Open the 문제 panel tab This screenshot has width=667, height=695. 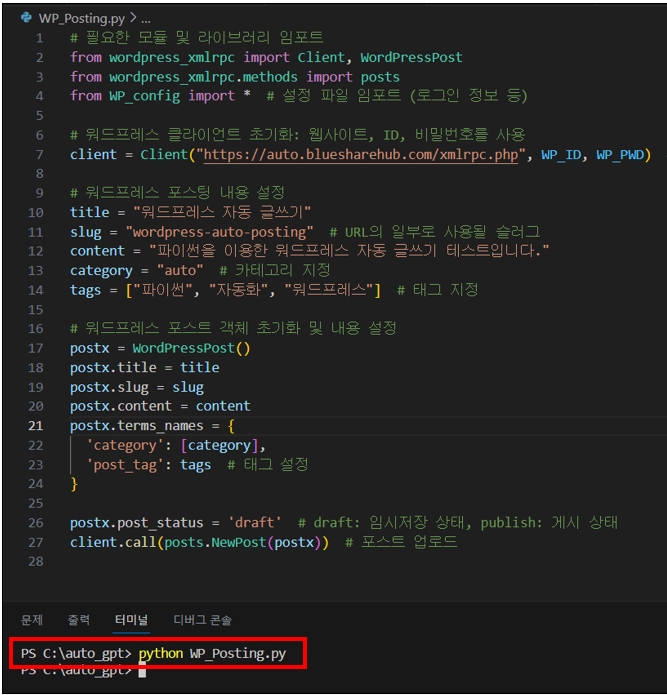(x=32, y=620)
